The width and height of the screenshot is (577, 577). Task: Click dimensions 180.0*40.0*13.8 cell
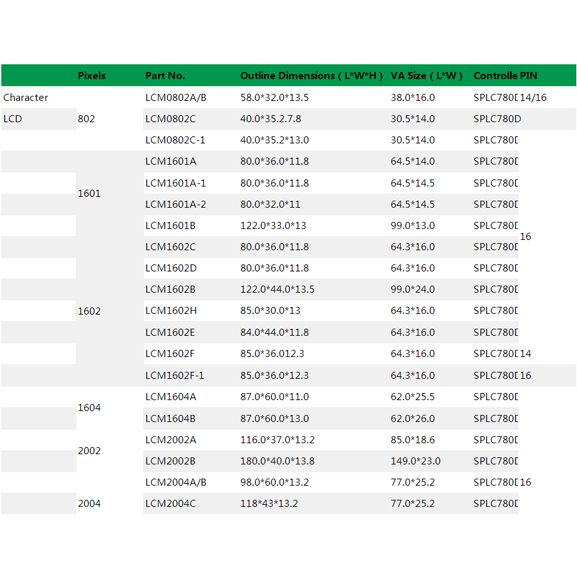[277, 461]
